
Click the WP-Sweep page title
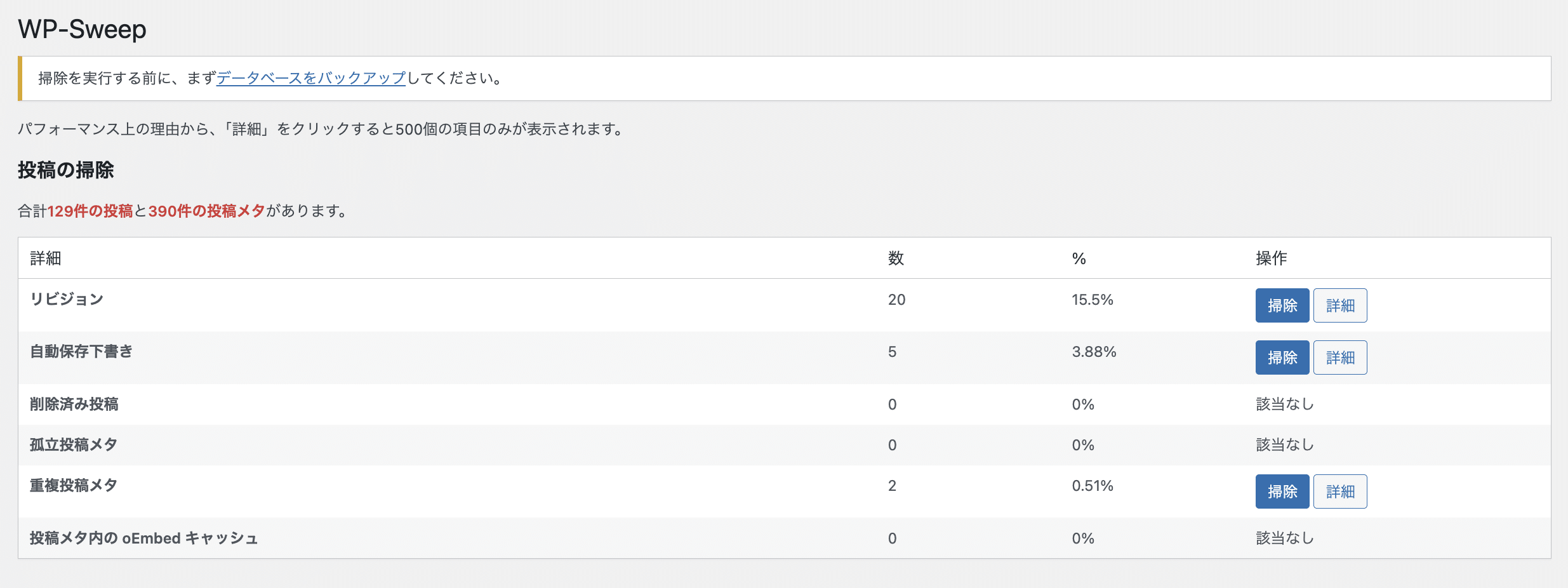point(82,29)
